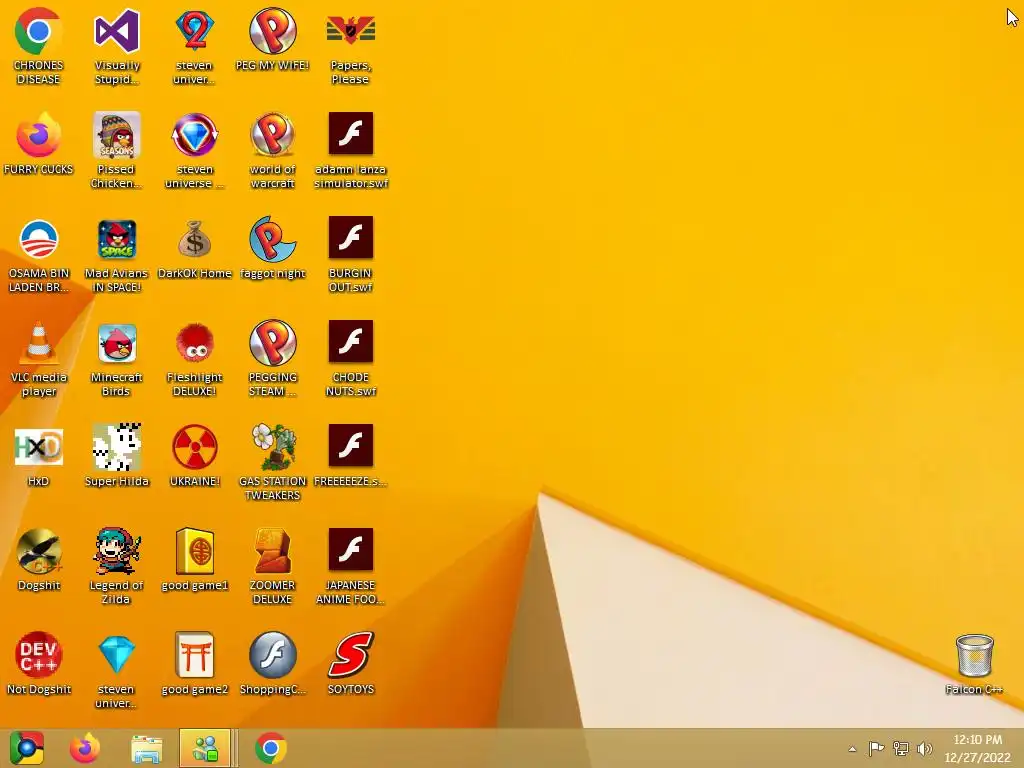Open the HxD hex editor shortcut

point(39,456)
